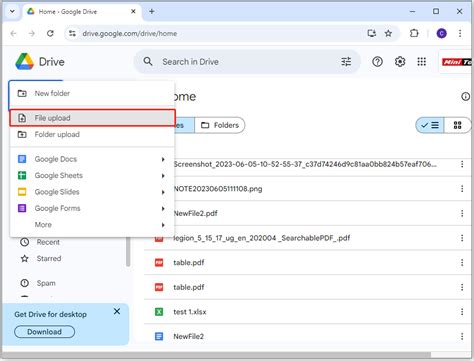Open More actions for second table.pdf

point(462,287)
